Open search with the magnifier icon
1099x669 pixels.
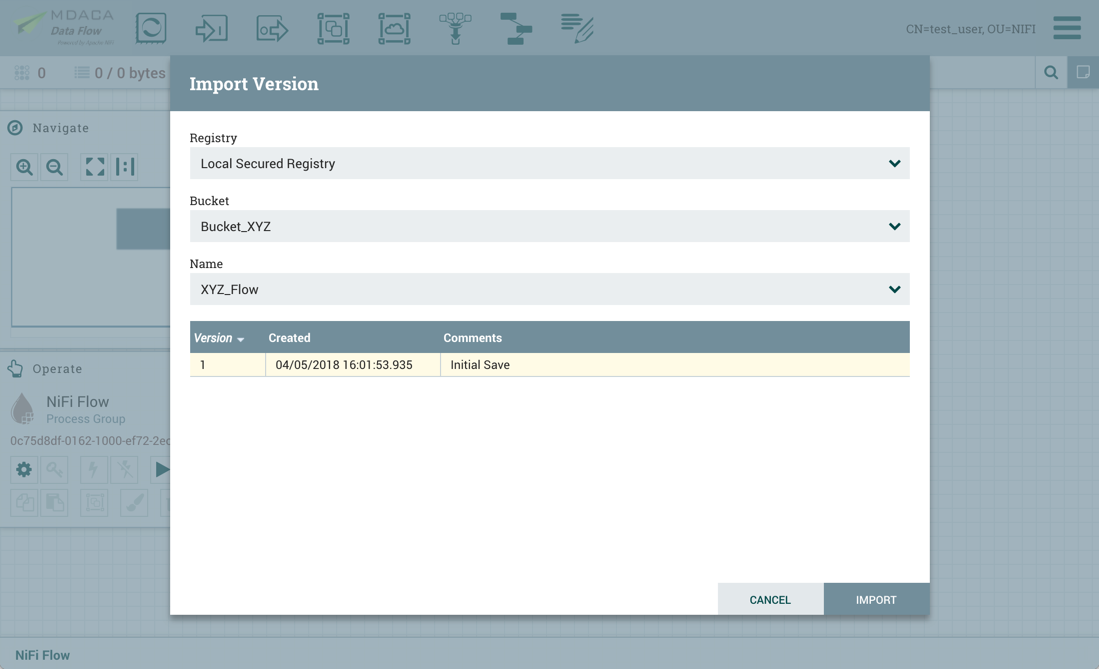pyautogui.click(x=1050, y=72)
